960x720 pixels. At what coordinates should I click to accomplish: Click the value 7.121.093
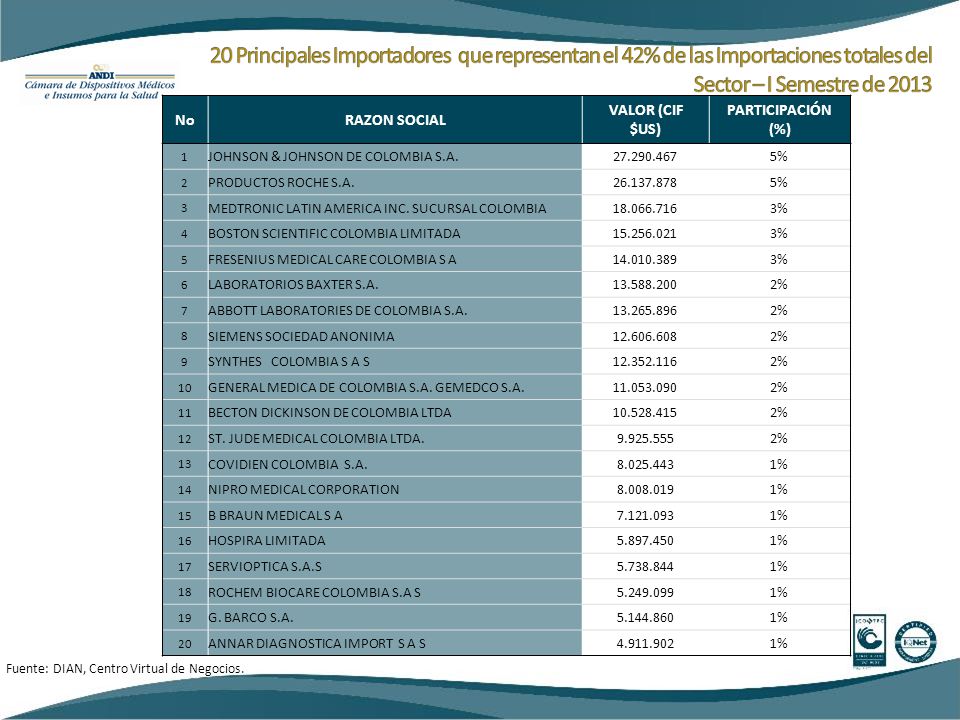[645, 516]
